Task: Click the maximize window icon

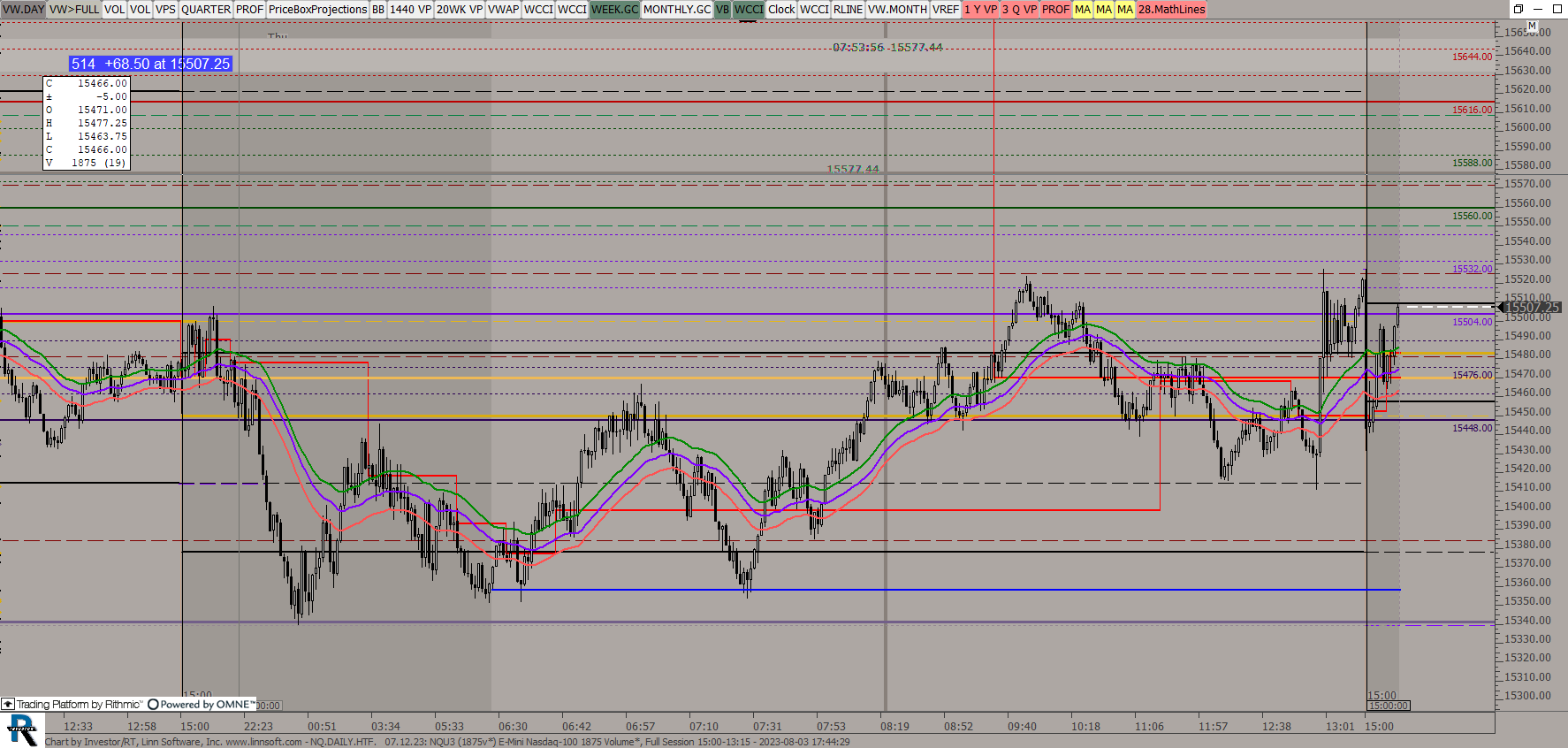Action: click(1557, 9)
